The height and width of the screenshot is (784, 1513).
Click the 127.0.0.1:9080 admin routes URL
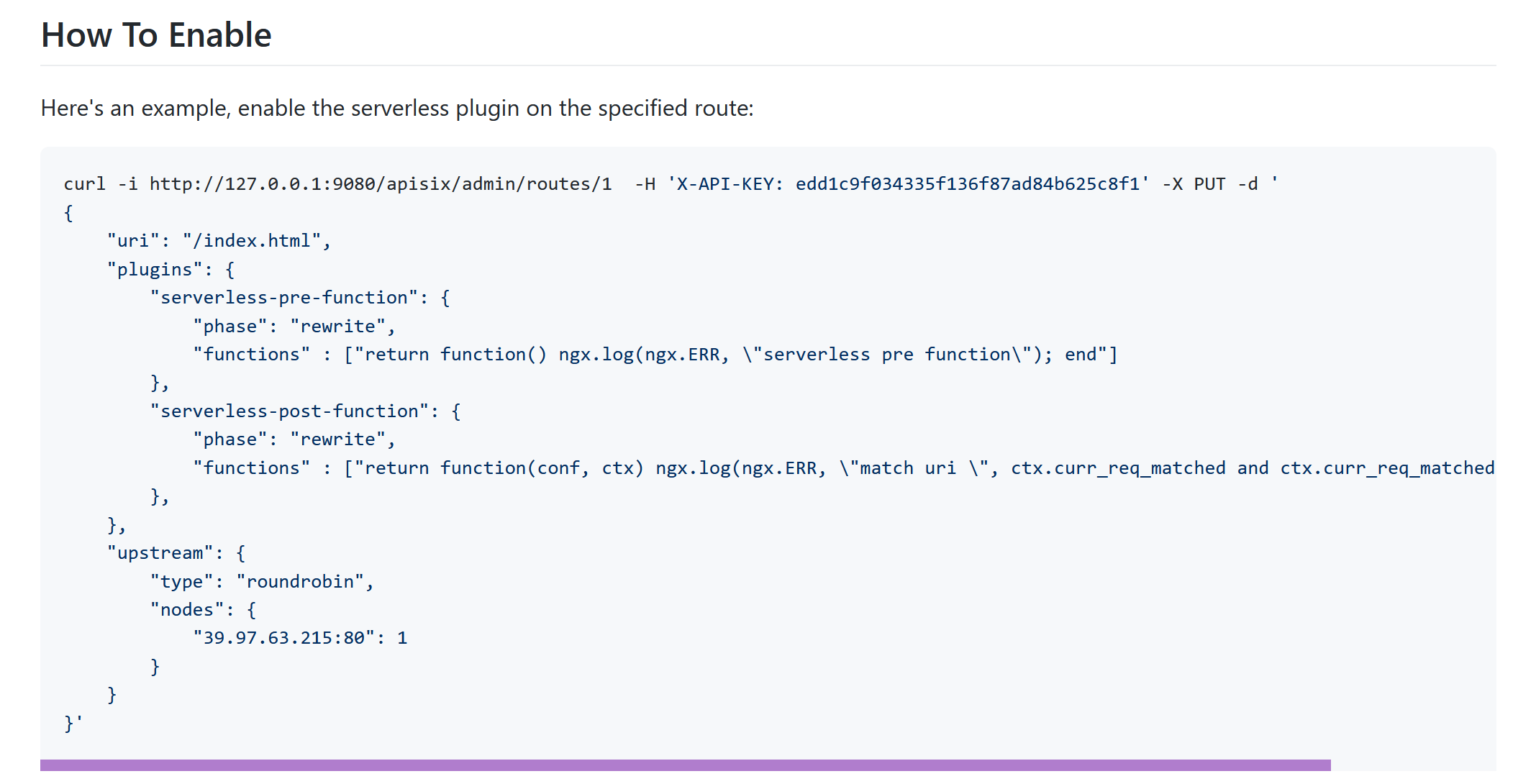click(x=381, y=184)
